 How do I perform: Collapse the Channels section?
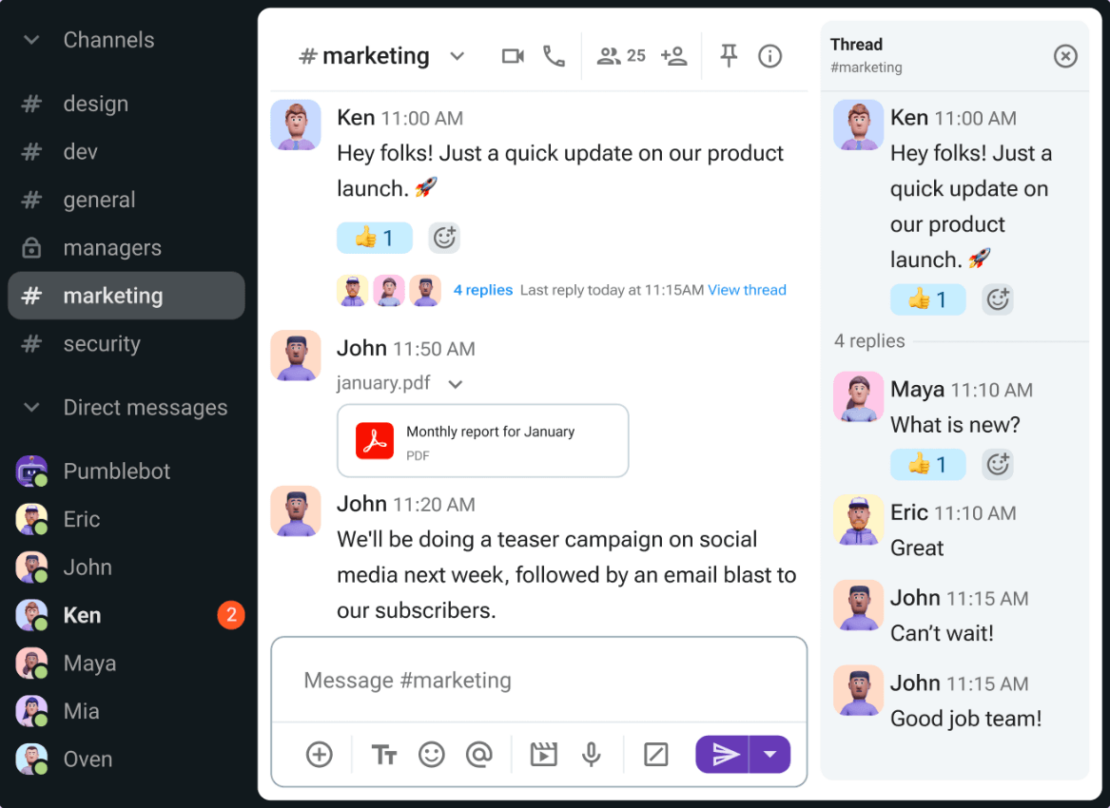[x=32, y=40]
